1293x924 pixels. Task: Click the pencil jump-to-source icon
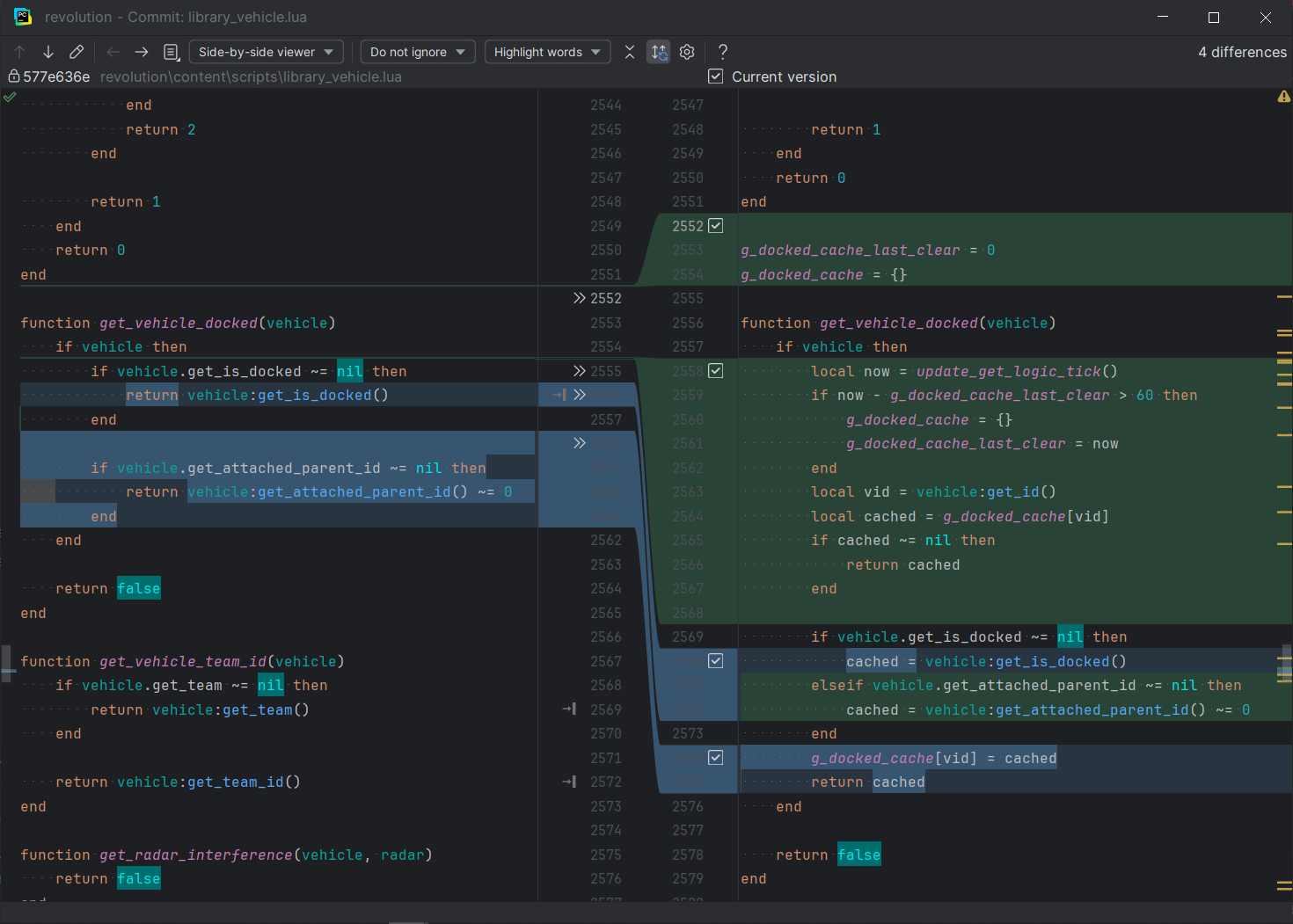pos(77,52)
